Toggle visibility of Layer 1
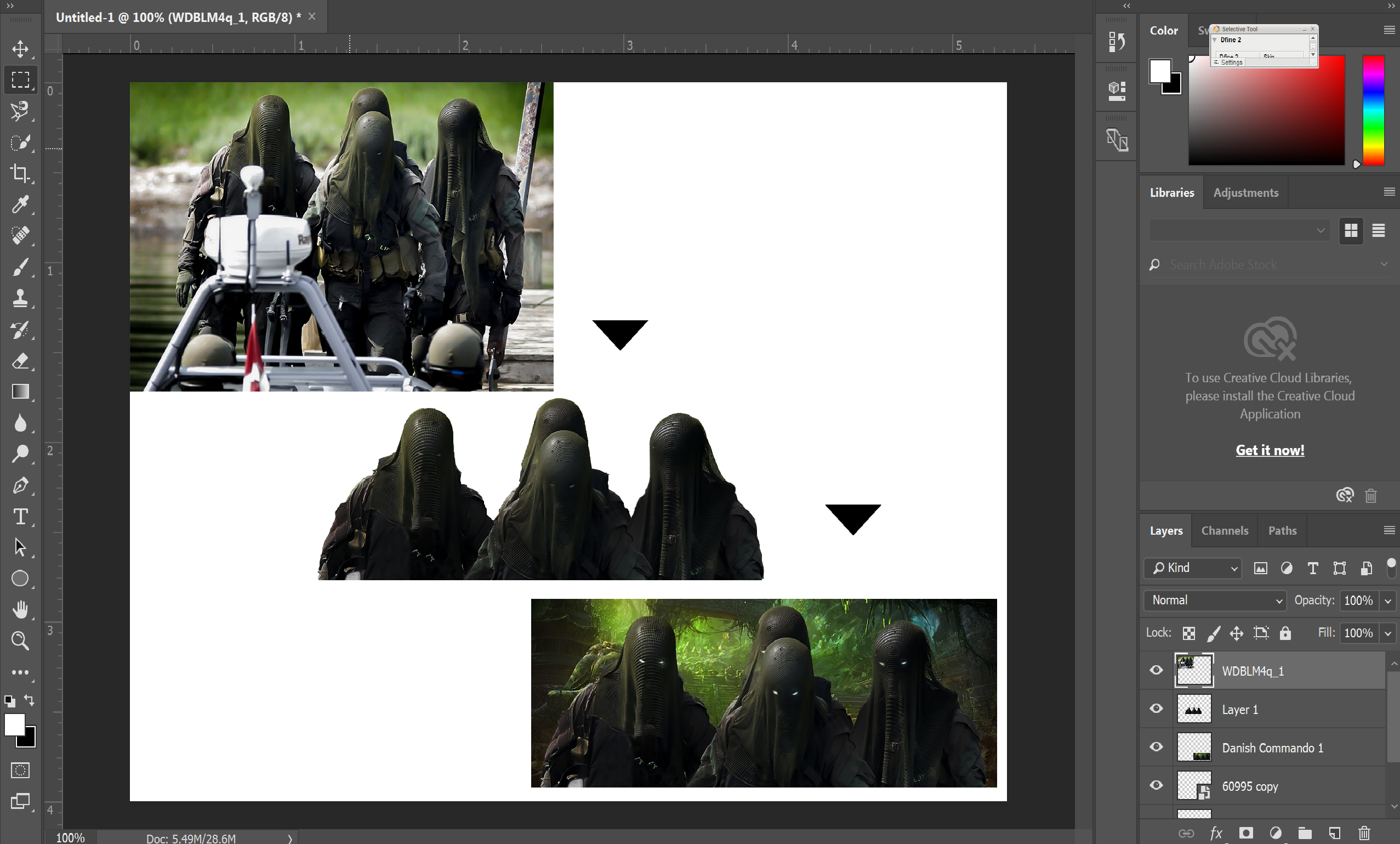Screen dimensions: 1400x844 (x=1156, y=709)
